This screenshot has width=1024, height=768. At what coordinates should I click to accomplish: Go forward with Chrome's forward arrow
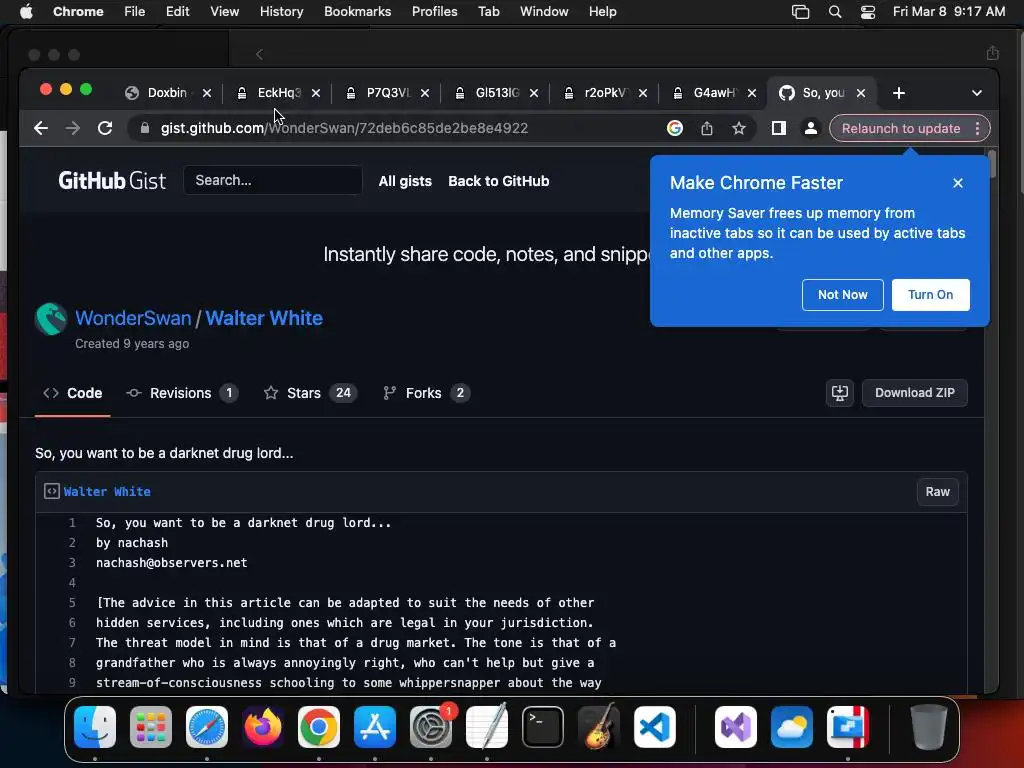[x=72, y=128]
